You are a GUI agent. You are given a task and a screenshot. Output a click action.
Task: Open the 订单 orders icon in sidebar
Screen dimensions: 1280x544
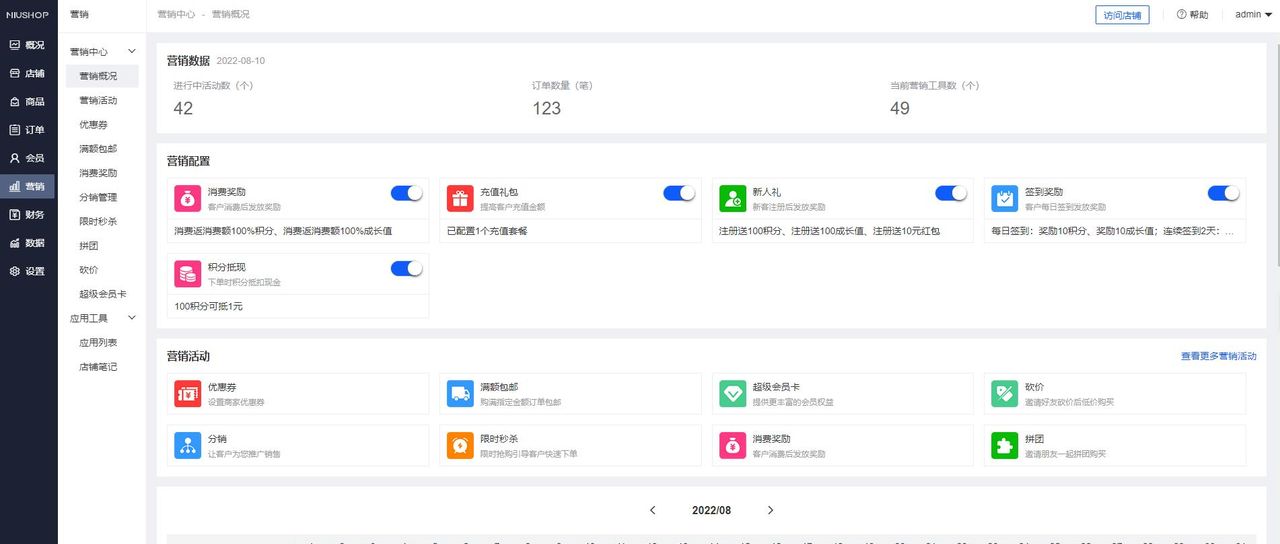[x=14, y=130]
